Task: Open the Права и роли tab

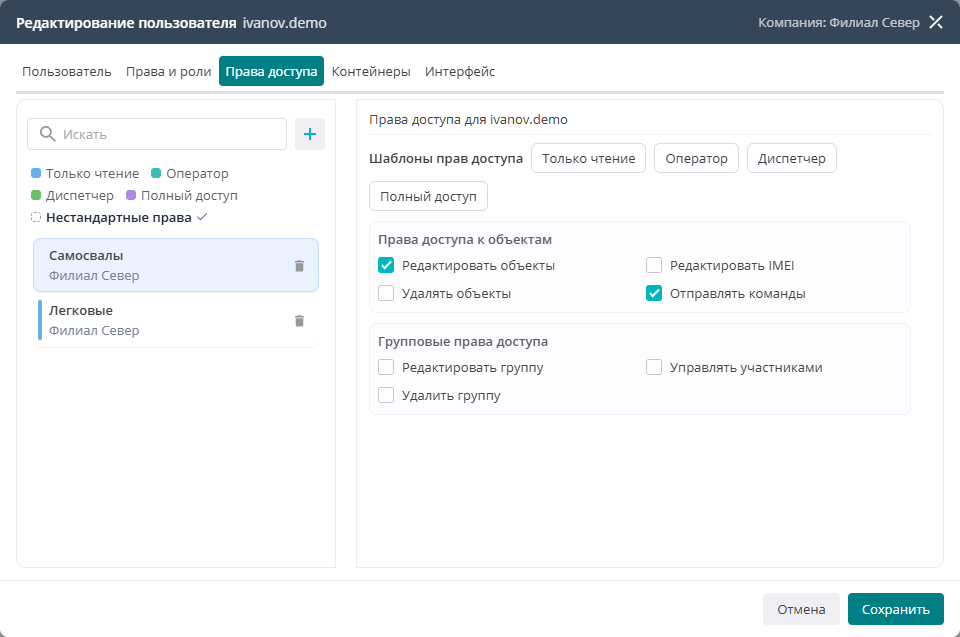Action: point(168,71)
